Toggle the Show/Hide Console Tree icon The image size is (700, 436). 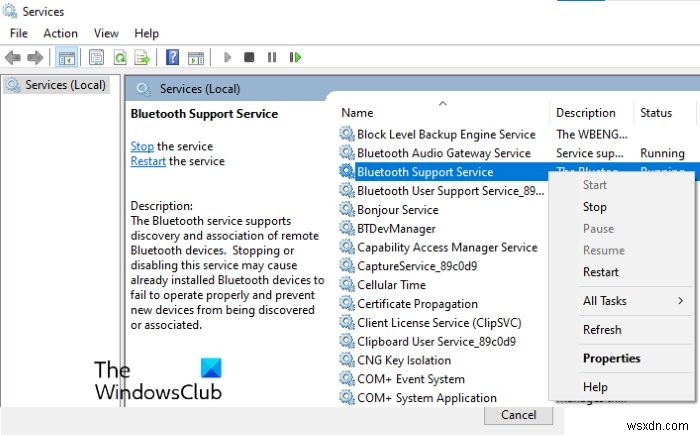[67, 58]
